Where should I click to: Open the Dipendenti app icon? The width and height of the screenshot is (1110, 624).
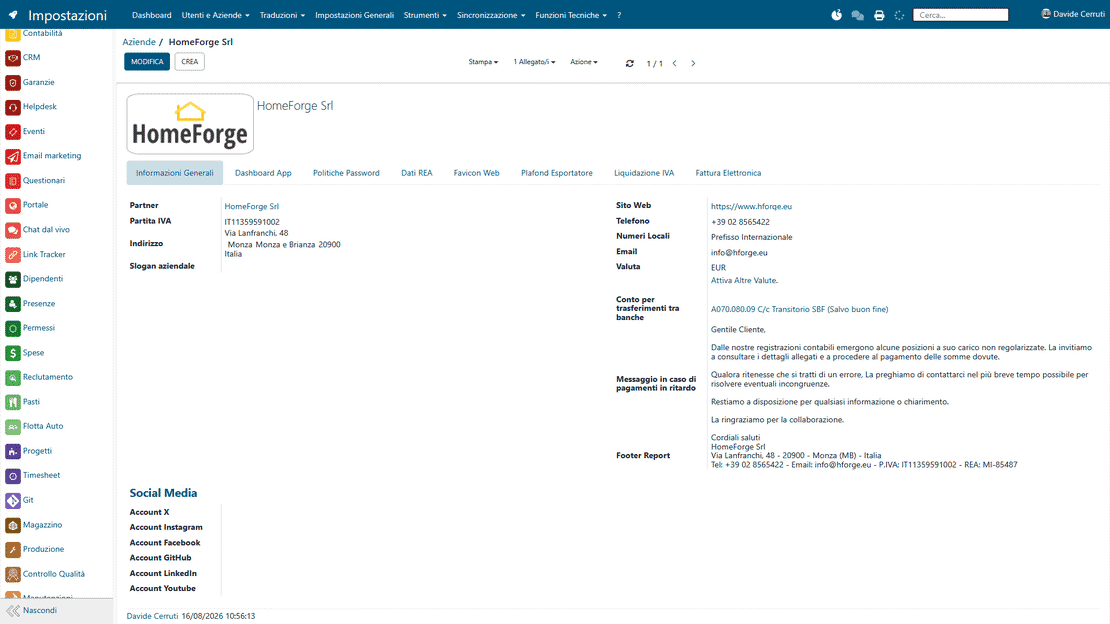tap(13, 279)
